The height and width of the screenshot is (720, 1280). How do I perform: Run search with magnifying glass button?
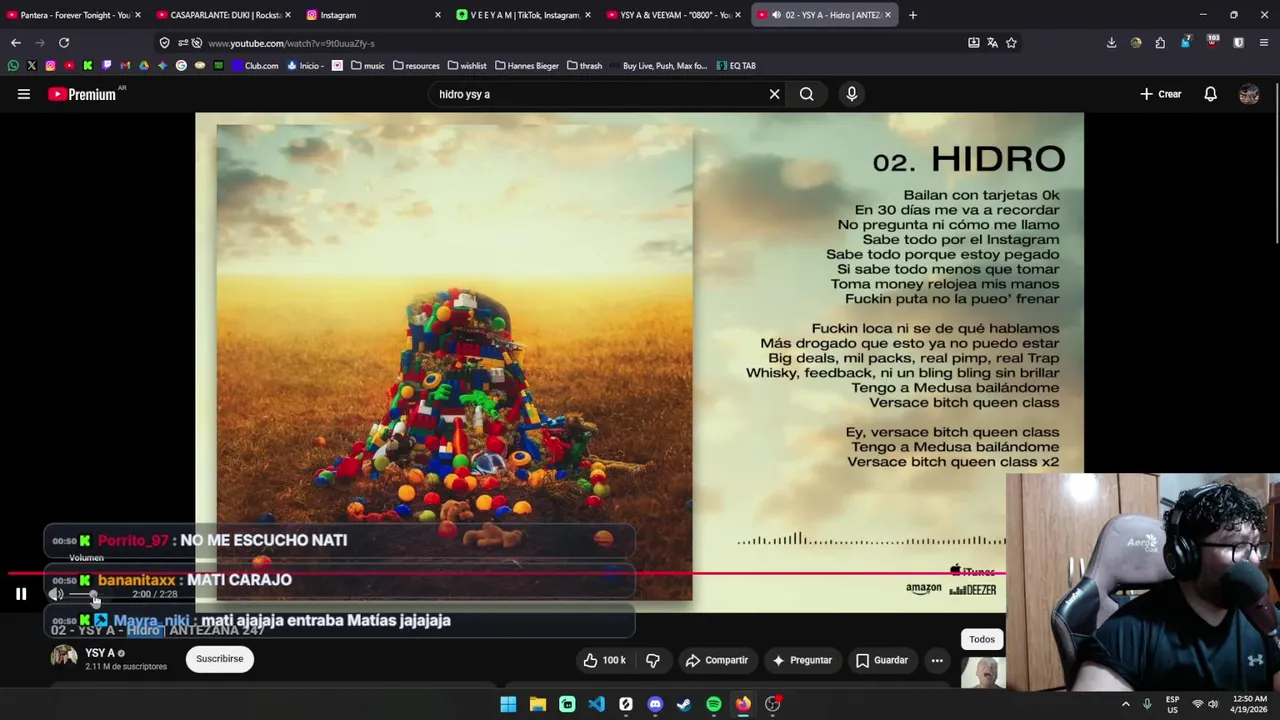coord(807,94)
